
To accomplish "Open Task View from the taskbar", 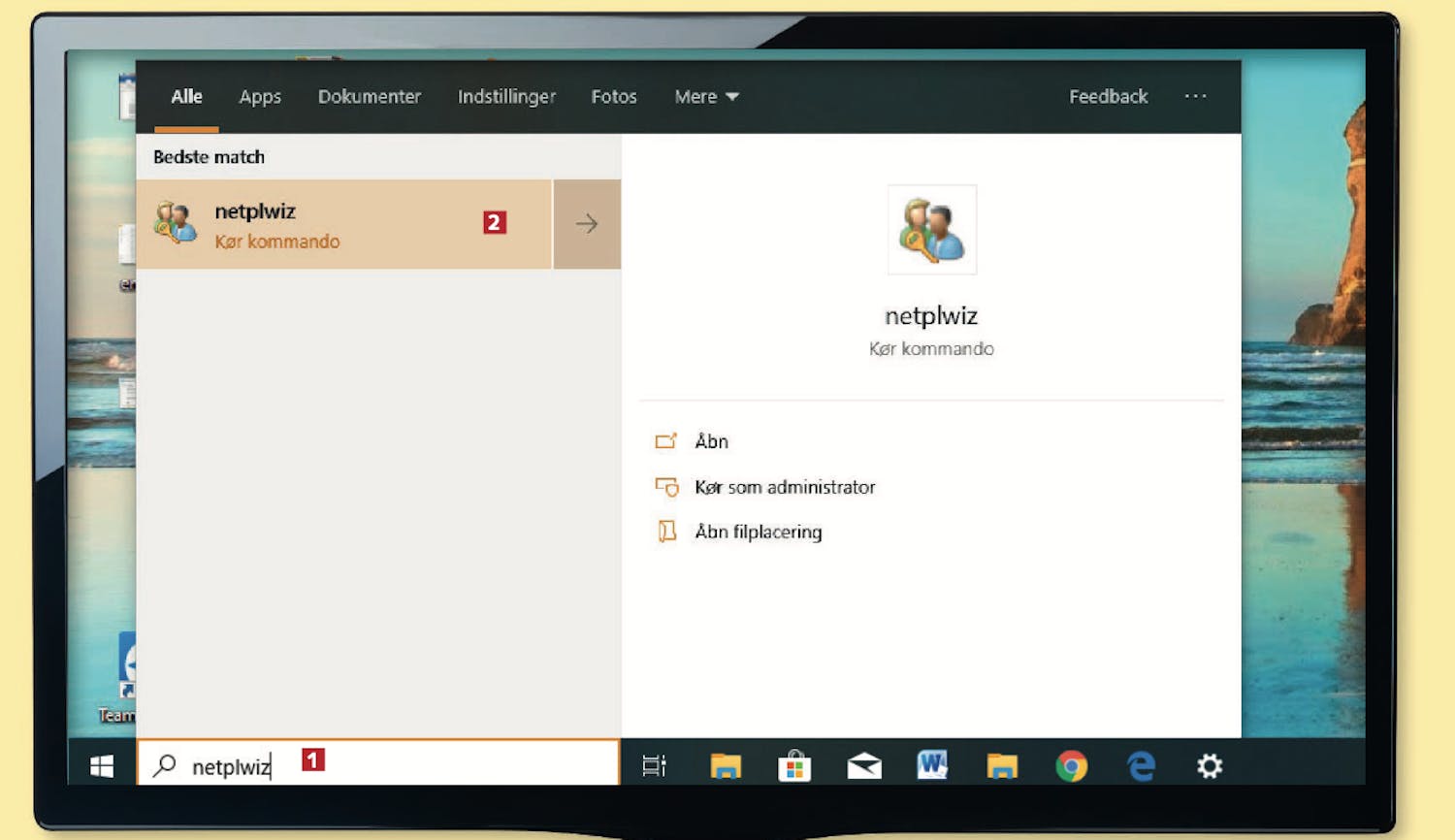I will (655, 766).
